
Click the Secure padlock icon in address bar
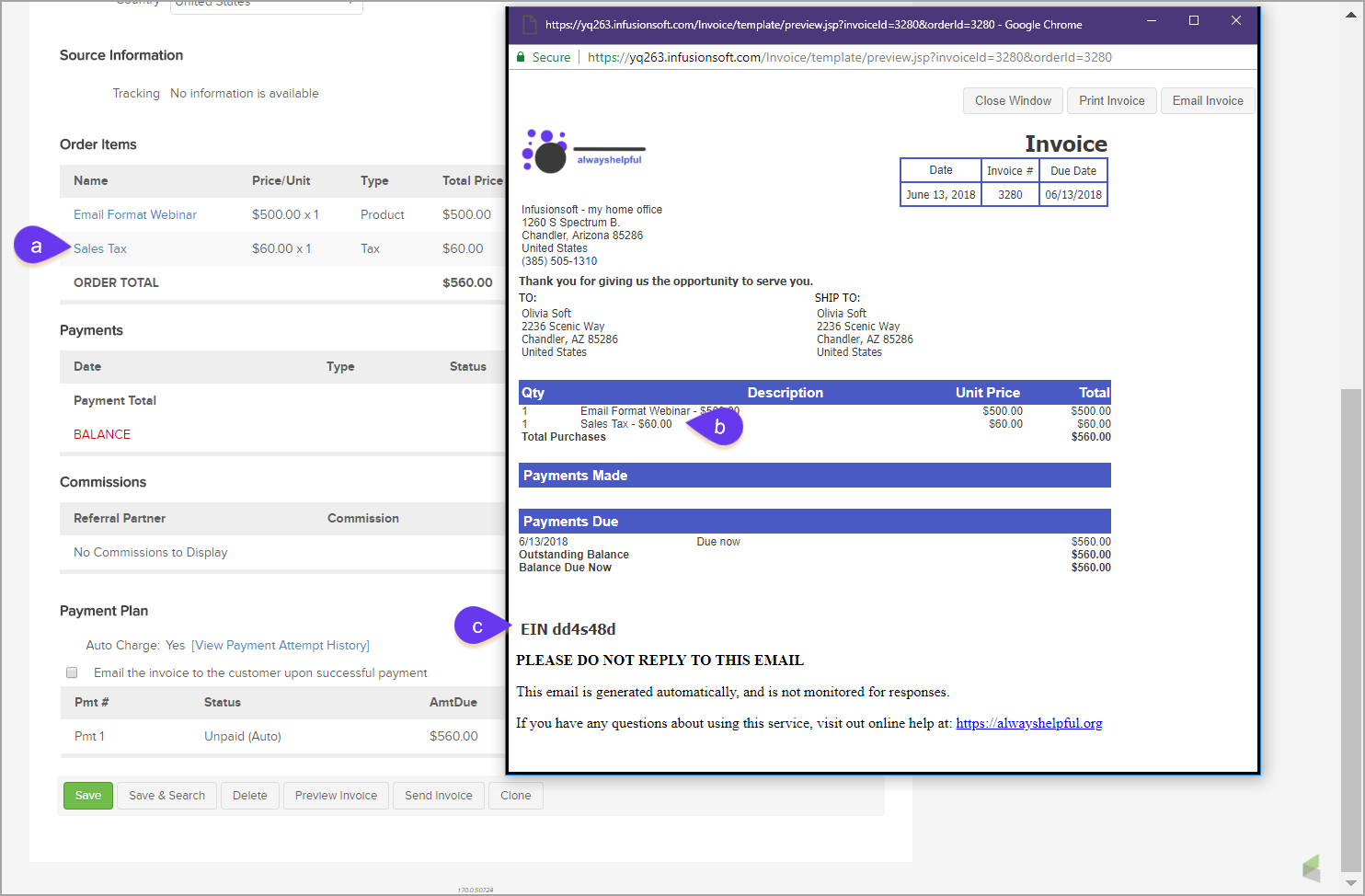point(521,57)
